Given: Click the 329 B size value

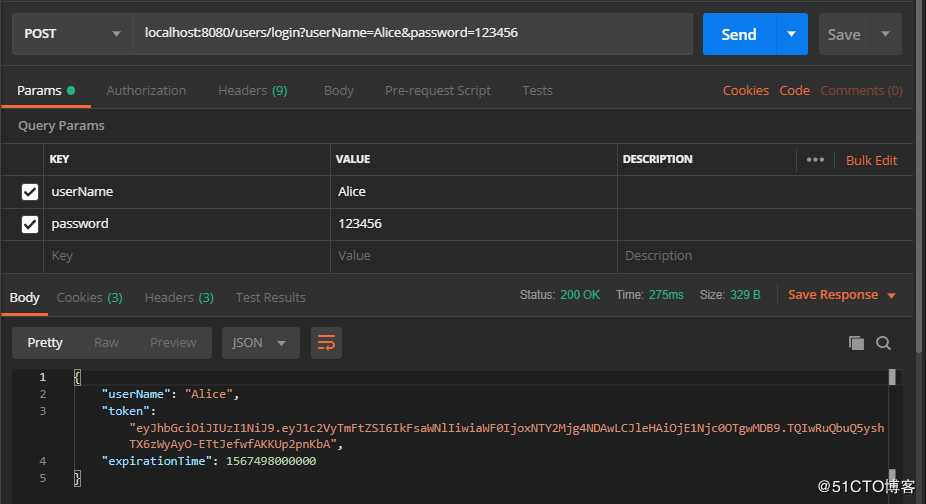Looking at the screenshot, I should pos(745,295).
